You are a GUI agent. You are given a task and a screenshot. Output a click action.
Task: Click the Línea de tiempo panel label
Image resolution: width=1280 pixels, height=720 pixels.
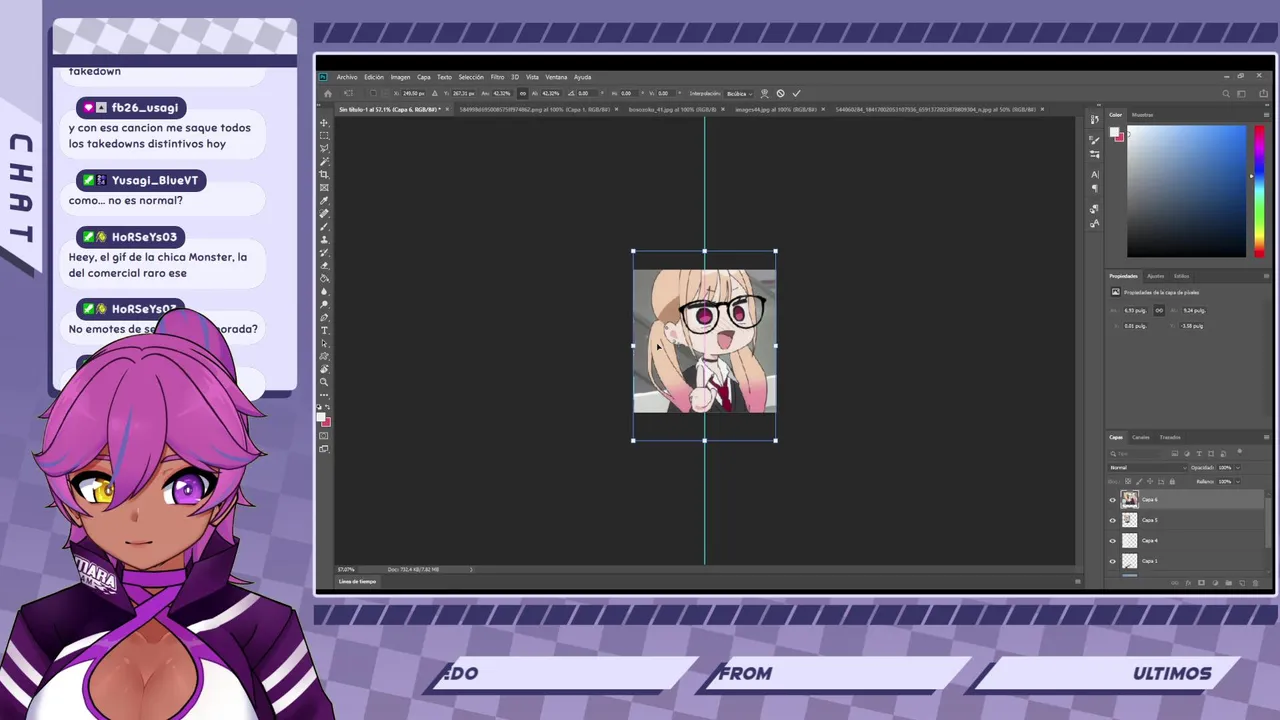coord(357,581)
